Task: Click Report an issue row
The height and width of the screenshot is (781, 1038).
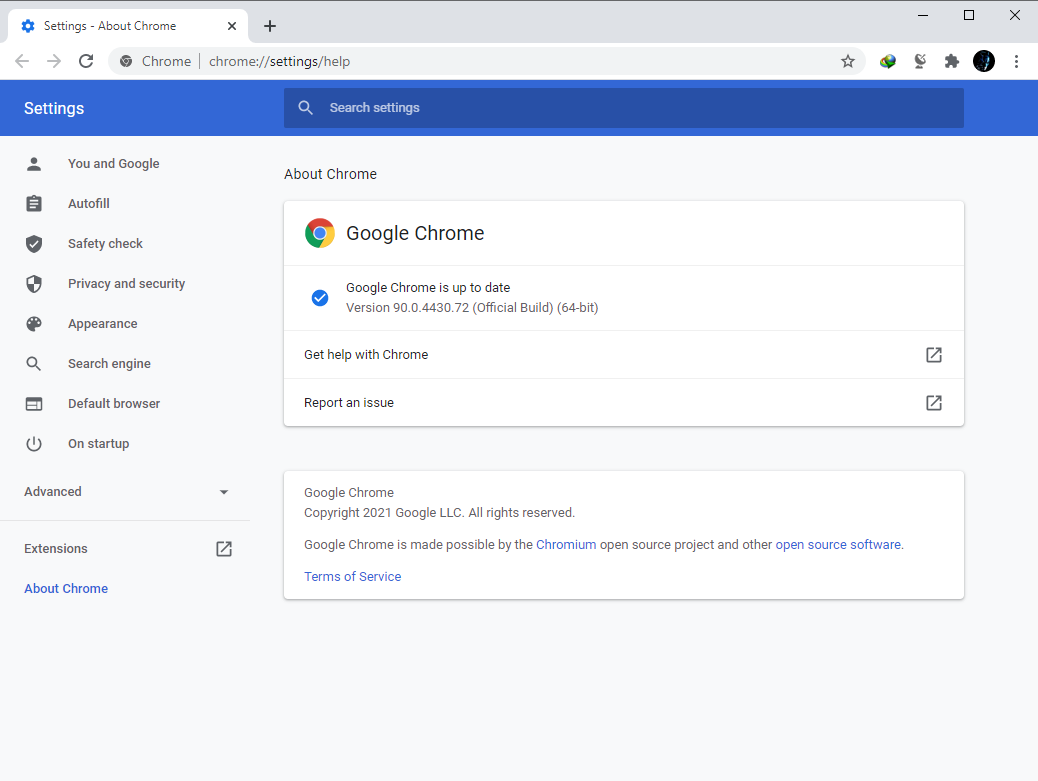Action: point(624,402)
